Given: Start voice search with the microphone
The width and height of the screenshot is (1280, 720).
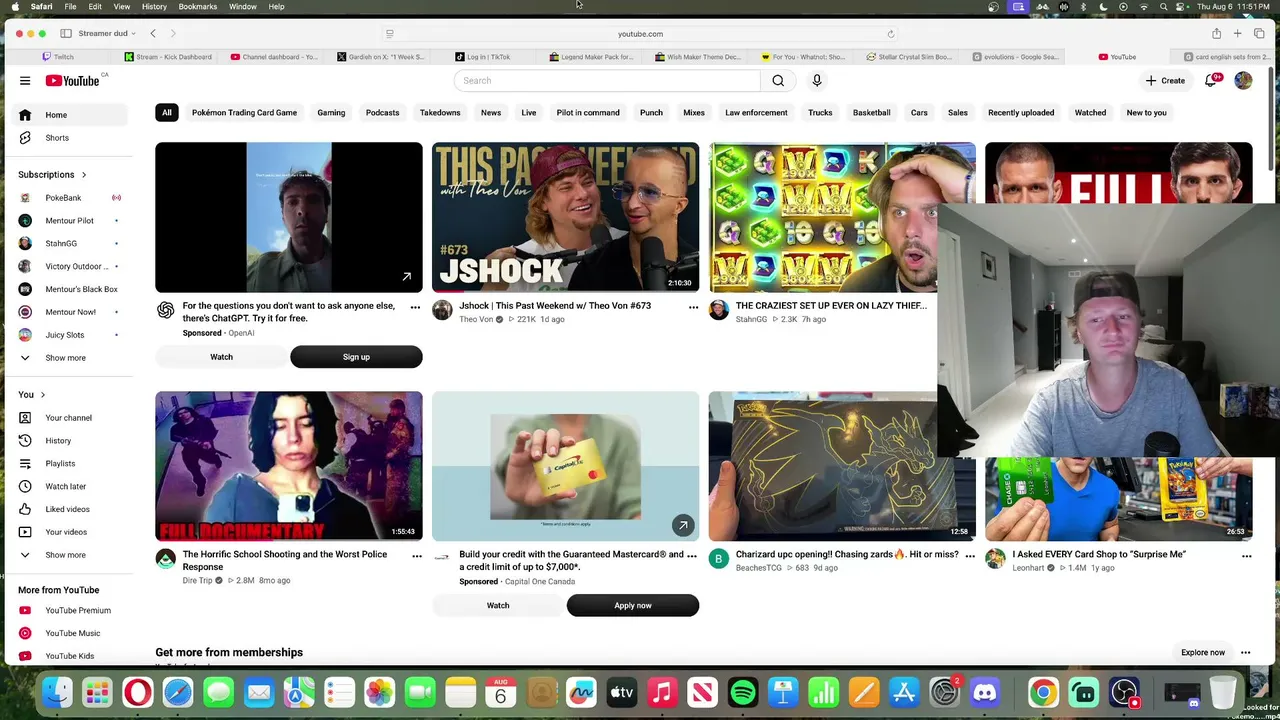Looking at the screenshot, I should [x=817, y=80].
